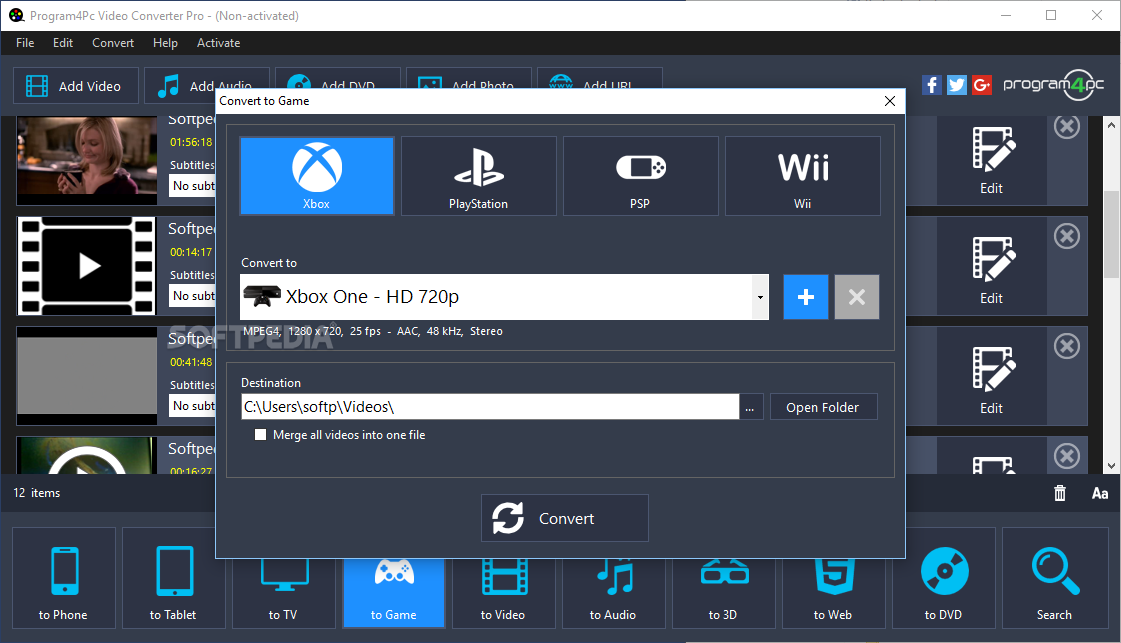This screenshot has height=643, width=1121.
Task: Open subtitles dropdown for 00:14:17 video
Action: pos(193,296)
